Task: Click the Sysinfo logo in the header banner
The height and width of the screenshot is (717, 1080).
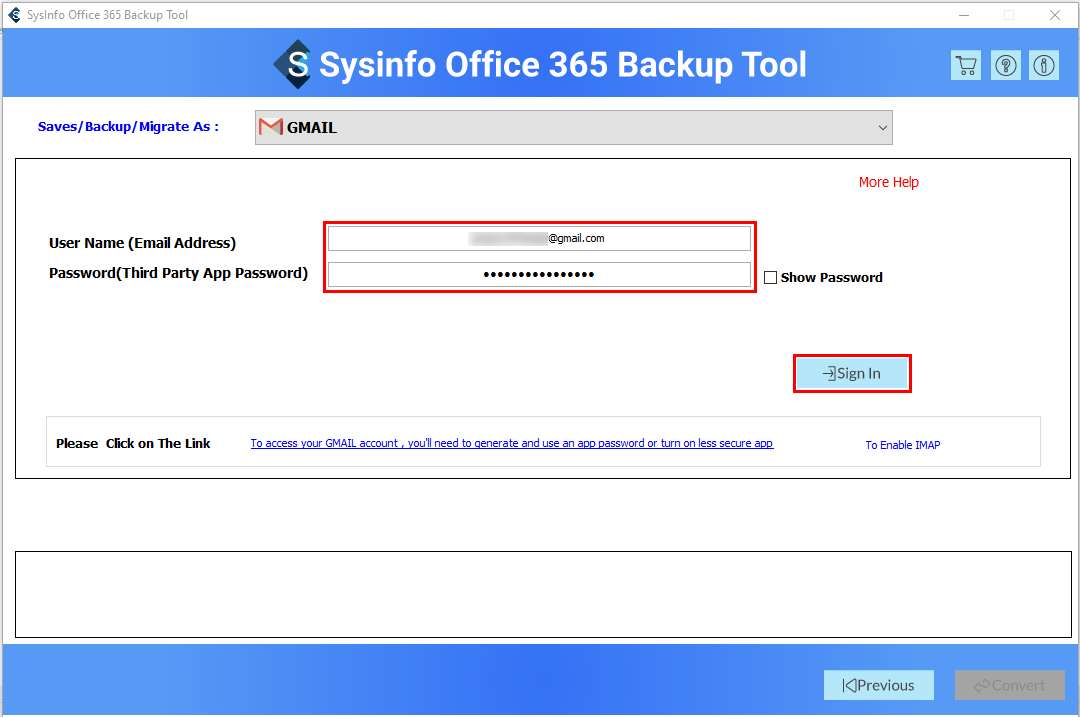Action: point(295,65)
